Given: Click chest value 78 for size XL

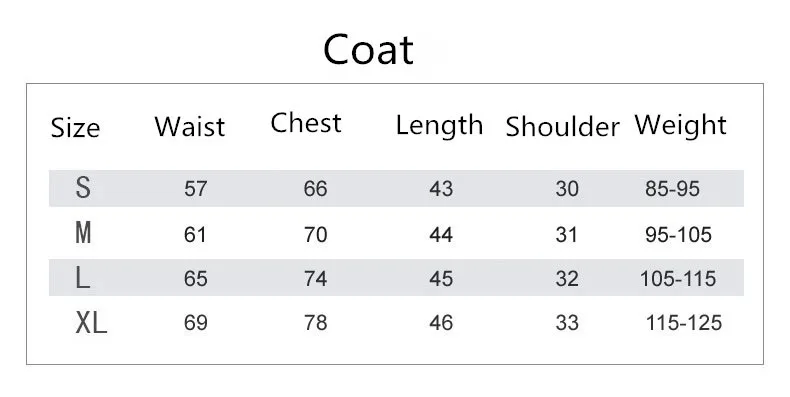Looking at the screenshot, I should 315,323.
